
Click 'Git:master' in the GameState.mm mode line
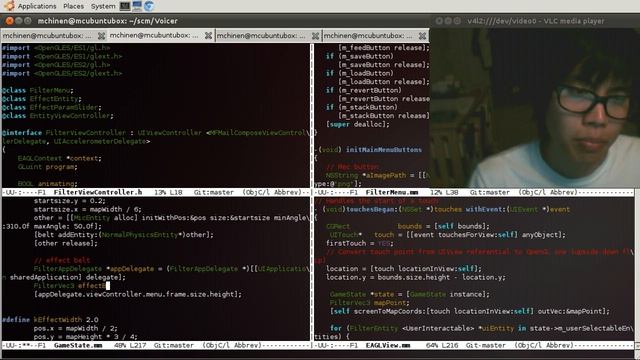(x=174, y=345)
